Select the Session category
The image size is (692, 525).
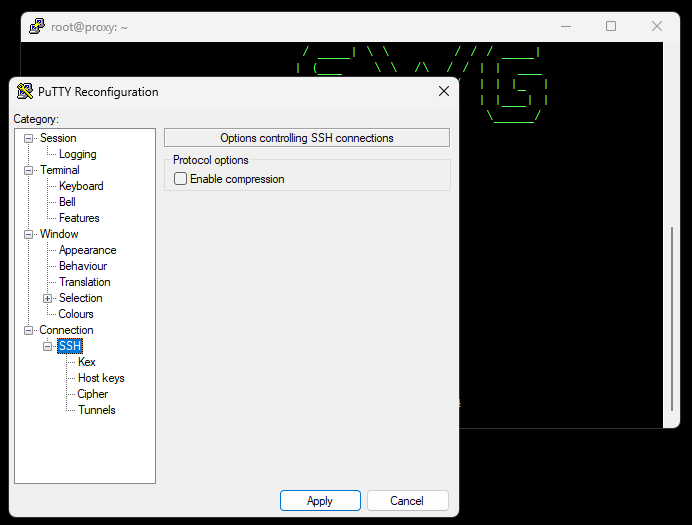pyautogui.click(x=58, y=138)
